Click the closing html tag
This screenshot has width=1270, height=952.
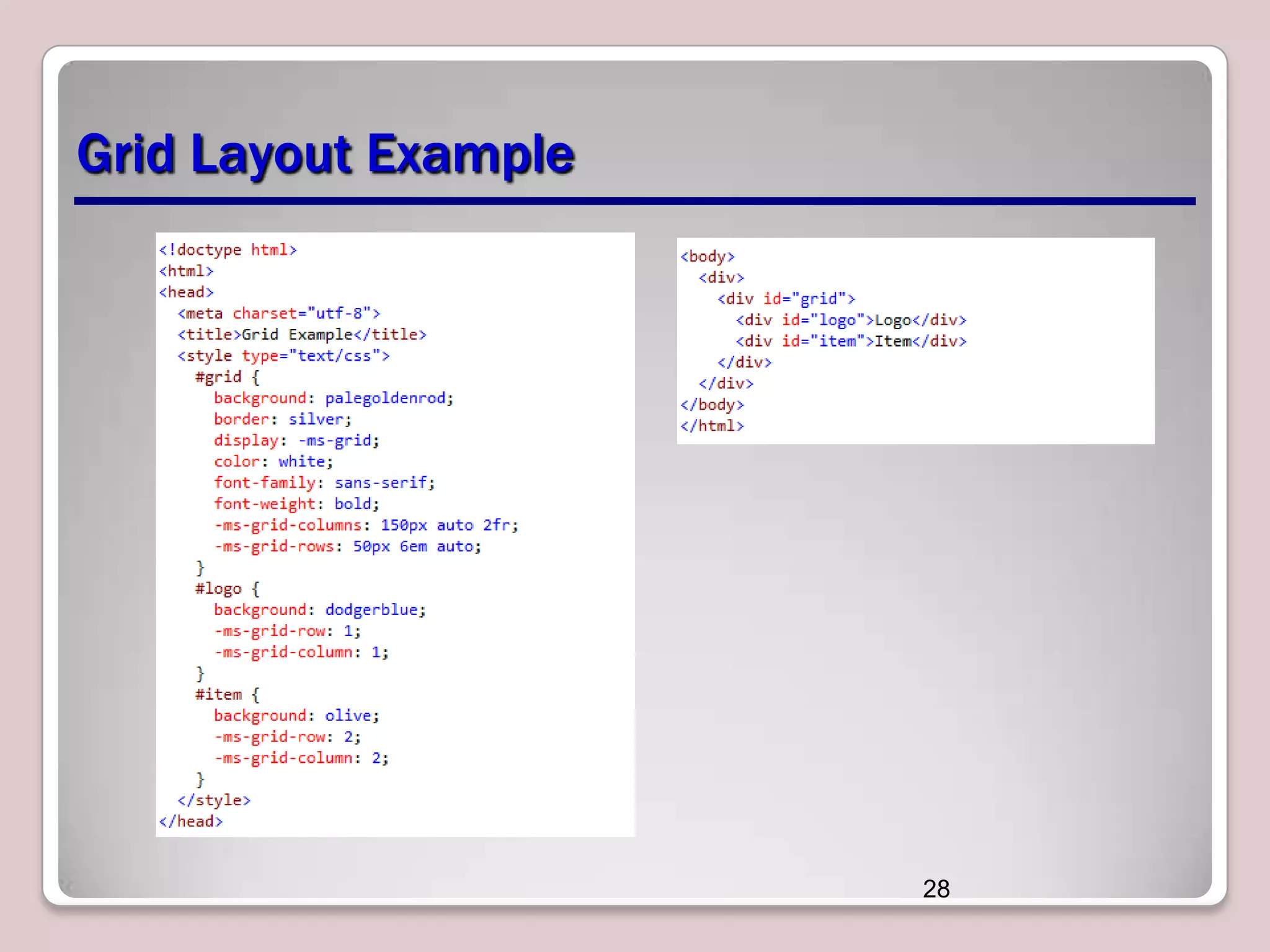(712, 426)
